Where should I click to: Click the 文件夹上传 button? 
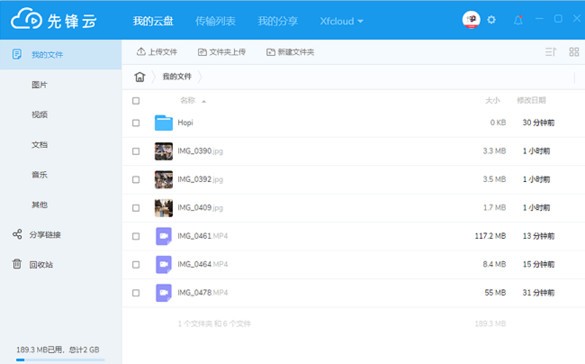tap(222, 52)
